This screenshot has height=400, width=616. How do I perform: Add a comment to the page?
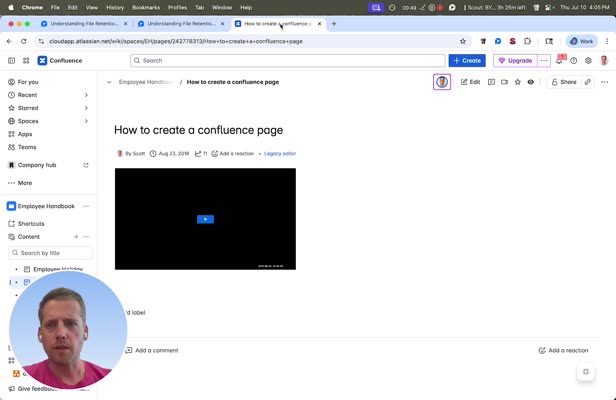tap(152, 350)
